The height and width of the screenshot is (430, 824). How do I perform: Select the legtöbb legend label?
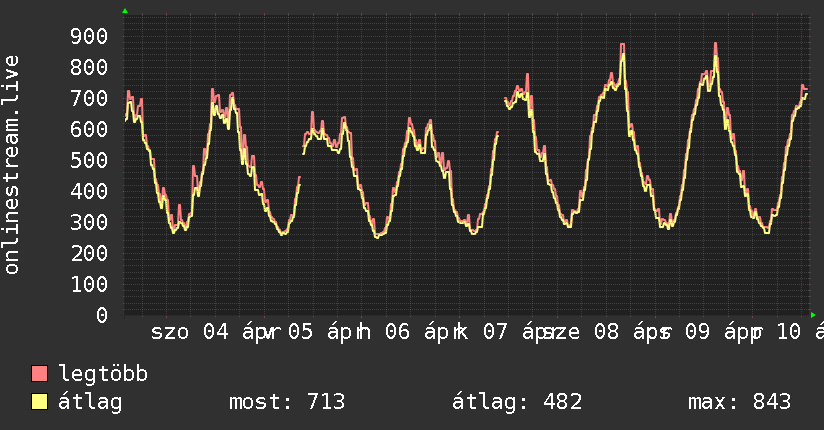(103, 374)
